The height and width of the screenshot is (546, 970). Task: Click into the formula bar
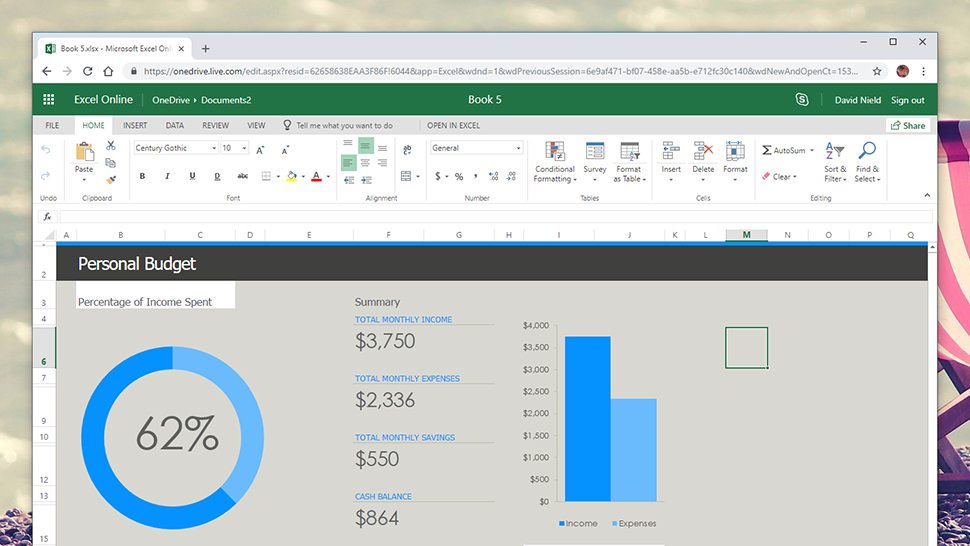tap(496, 216)
